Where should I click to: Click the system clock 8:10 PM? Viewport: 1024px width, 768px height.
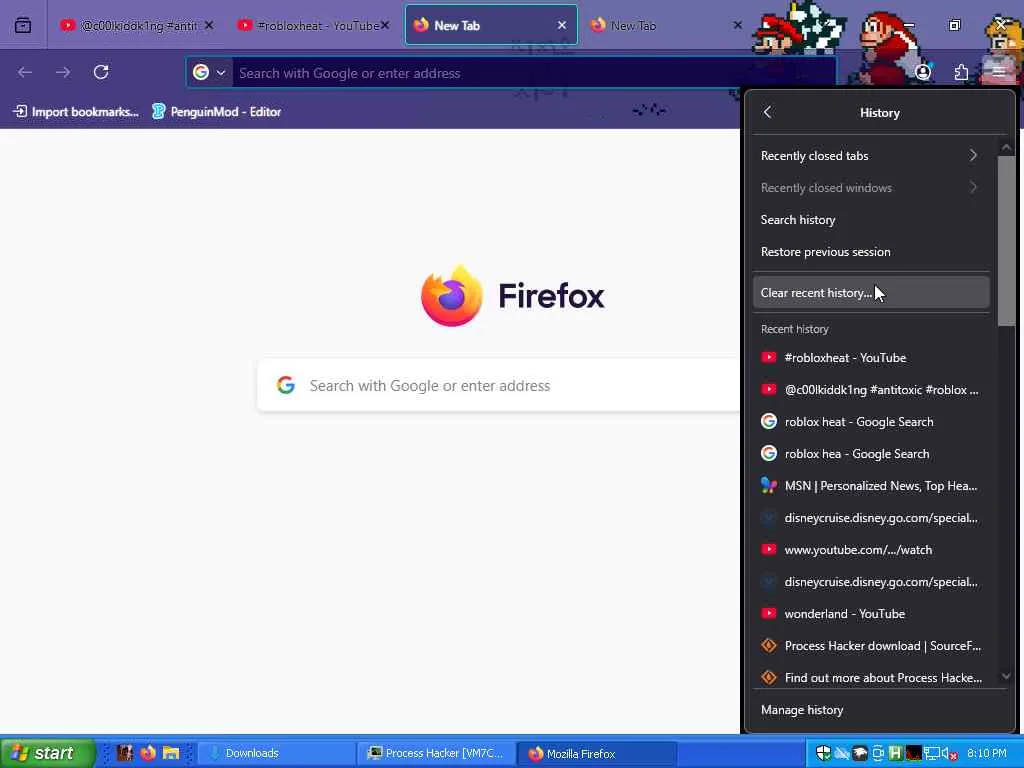pos(986,754)
